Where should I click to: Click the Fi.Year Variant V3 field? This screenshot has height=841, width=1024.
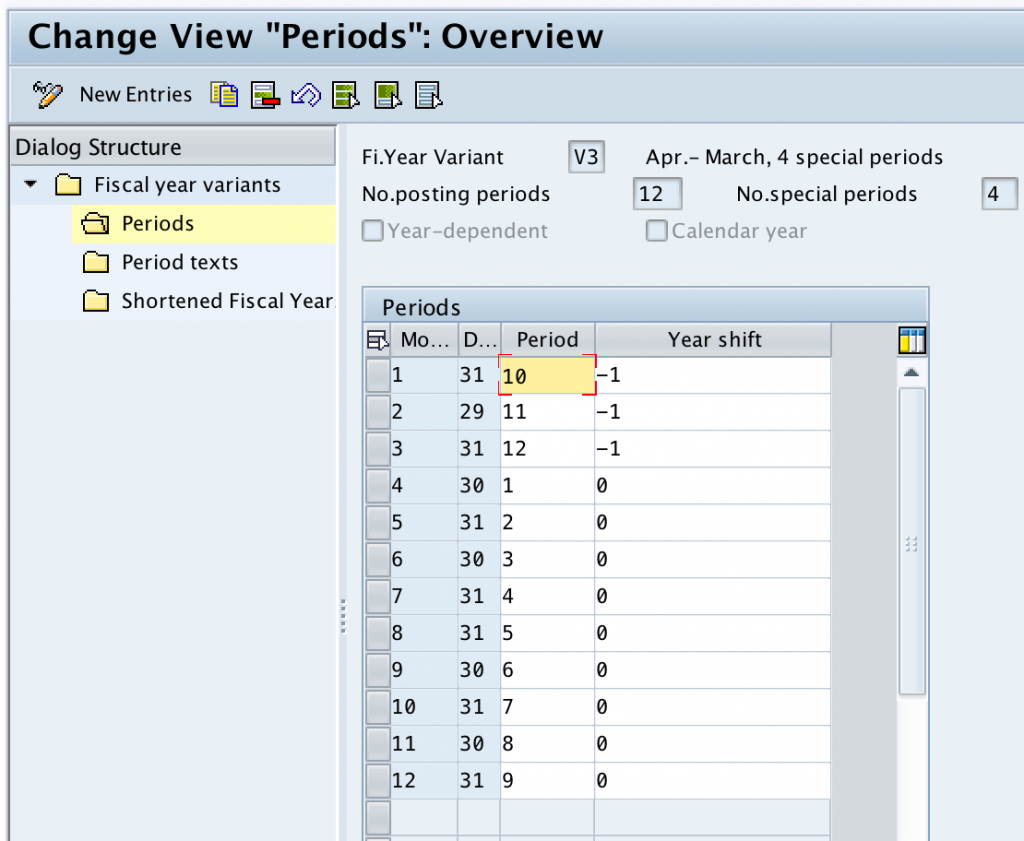point(586,157)
